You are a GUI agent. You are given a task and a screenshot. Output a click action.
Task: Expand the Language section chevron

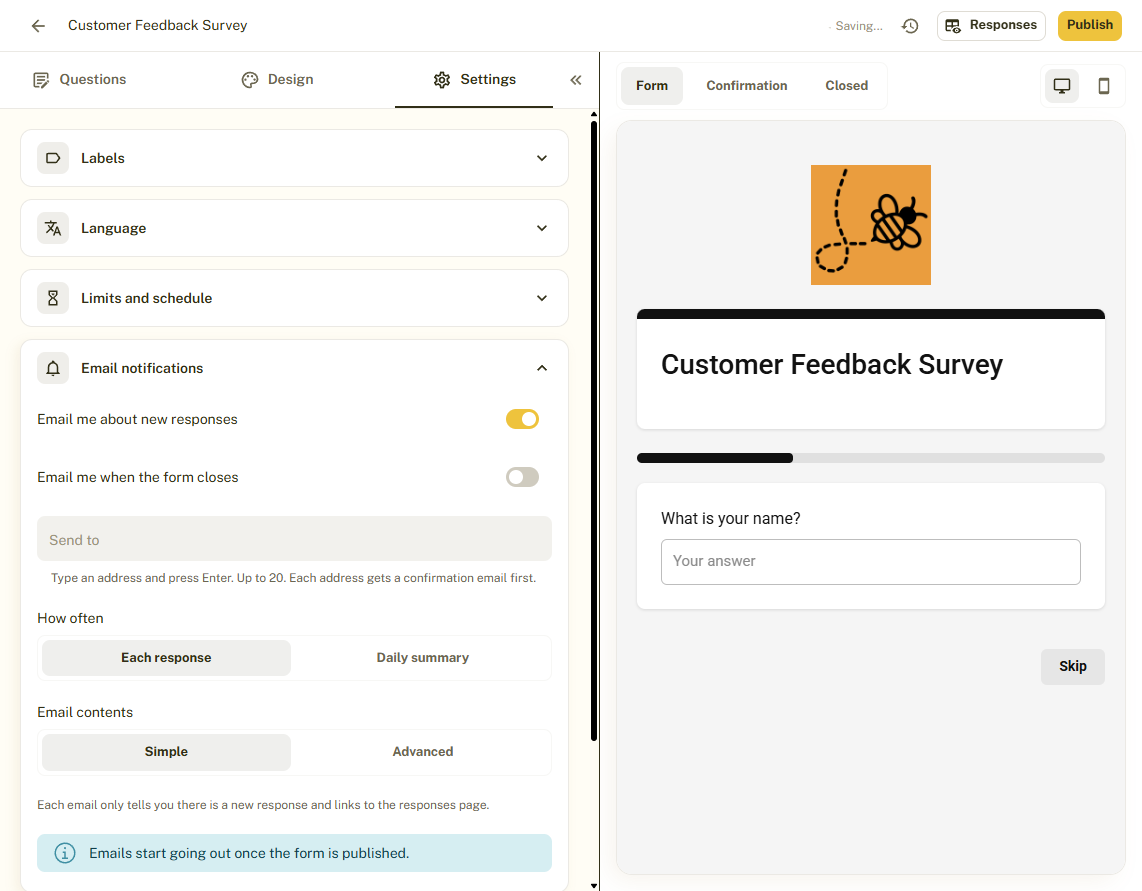pos(542,228)
